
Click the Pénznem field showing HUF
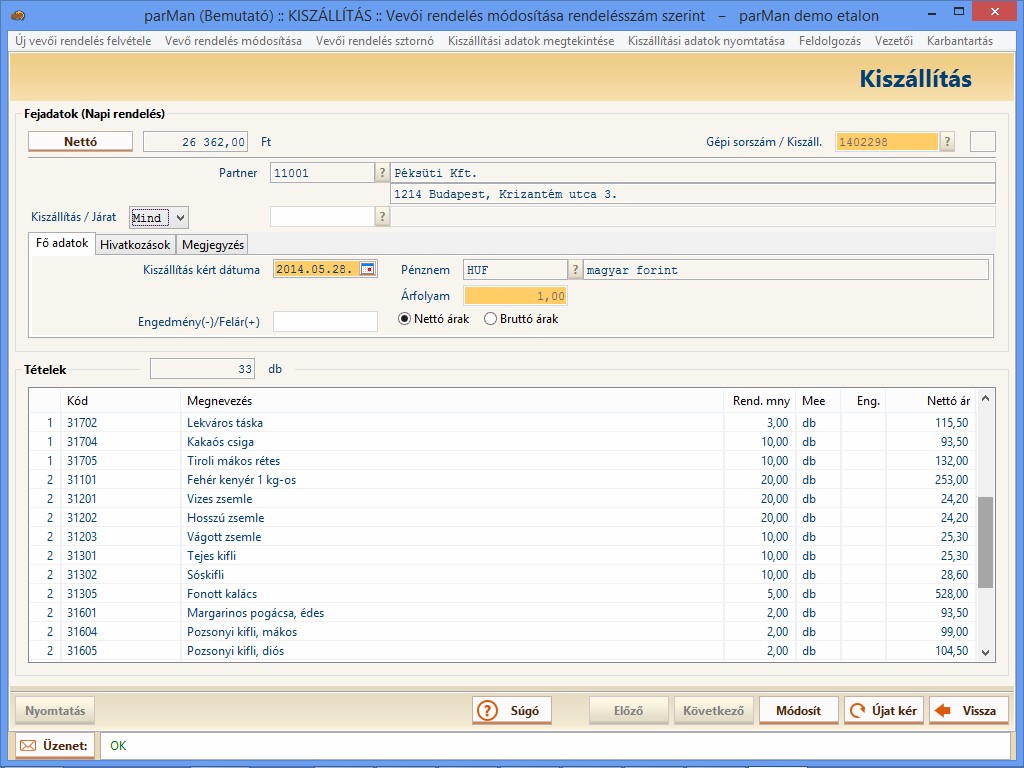pyautogui.click(x=515, y=270)
